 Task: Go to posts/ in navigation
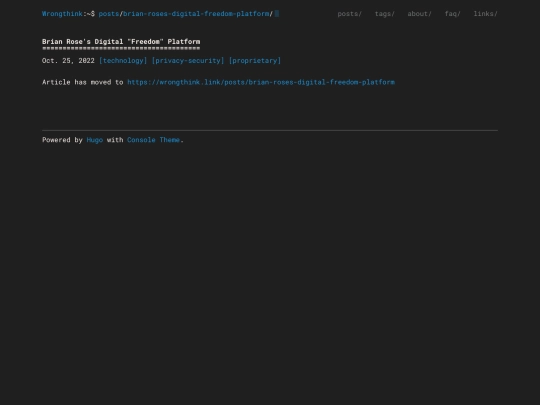(350, 14)
